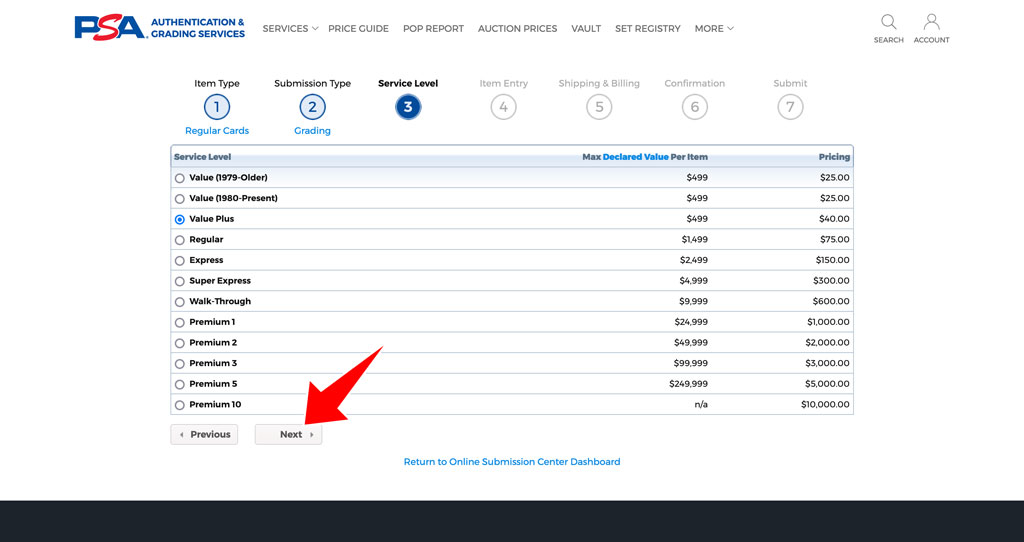This screenshot has width=1024, height=542.
Task: Click the $600.00 Walk-Through price
Action: tap(831, 301)
